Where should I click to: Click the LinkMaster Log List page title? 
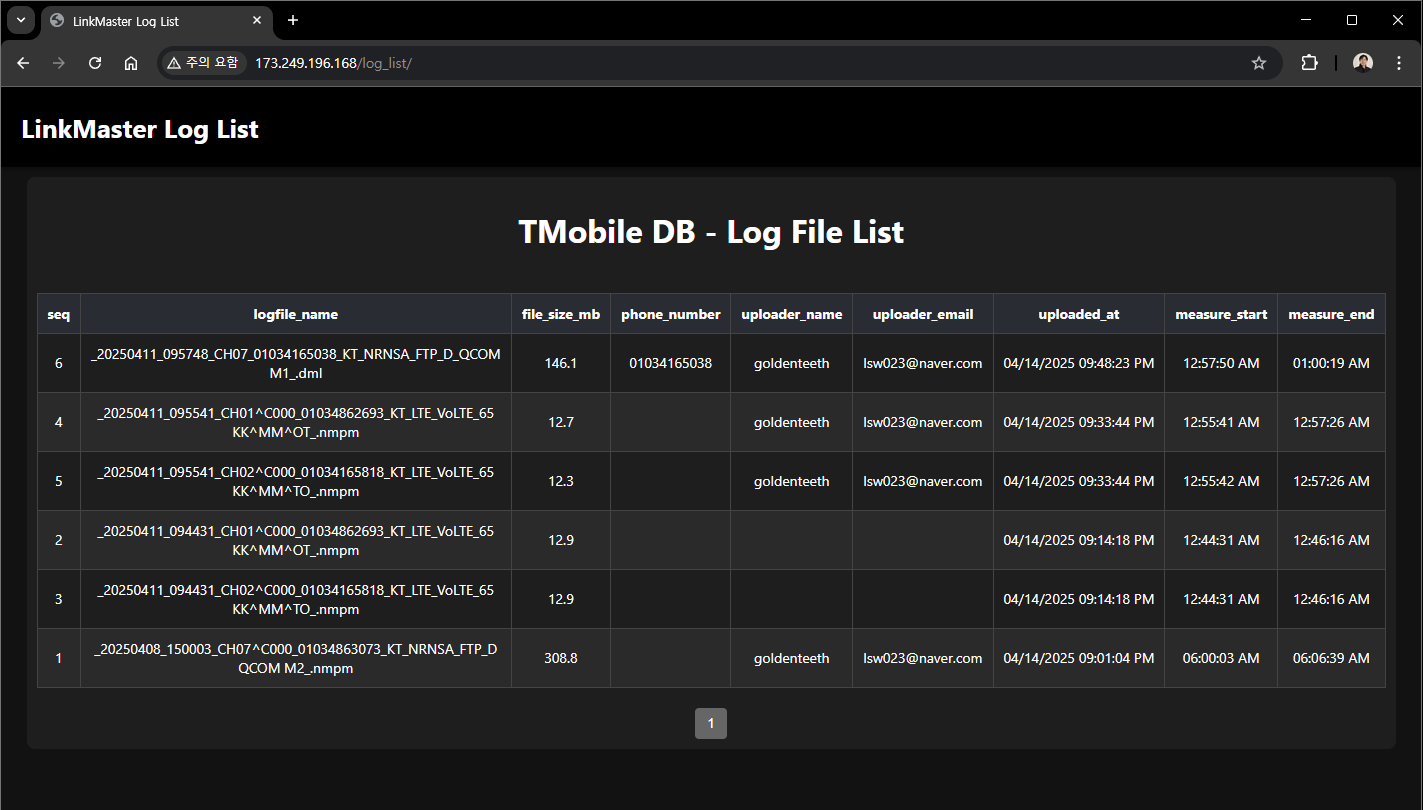click(140, 129)
